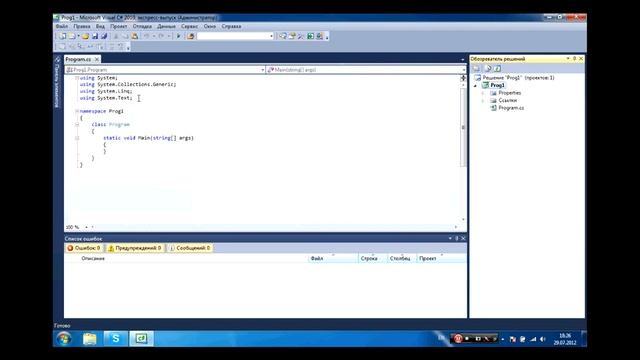
Task: Toggle the Предупреждений: 0 filter
Action: pos(135,248)
